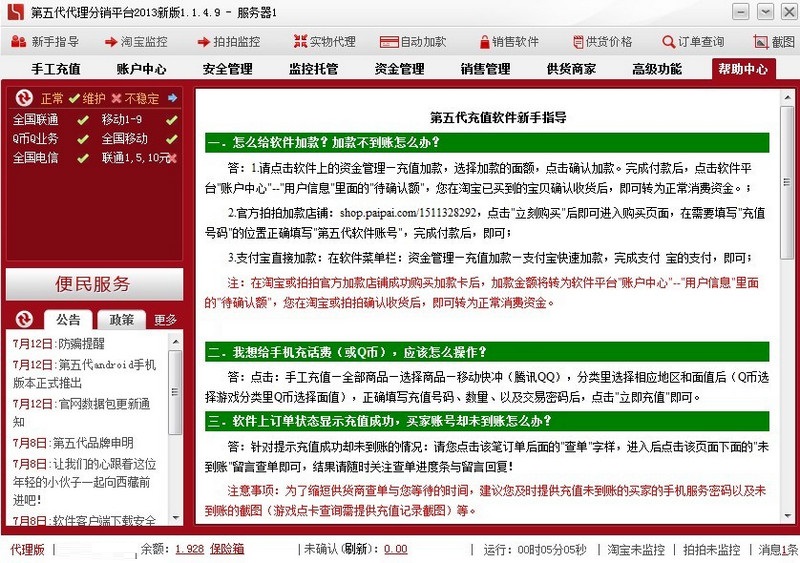Image resolution: width=800 pixels, height=563 pixels.
Task: Switch to the 政策 tab
Action: [121, 320]
